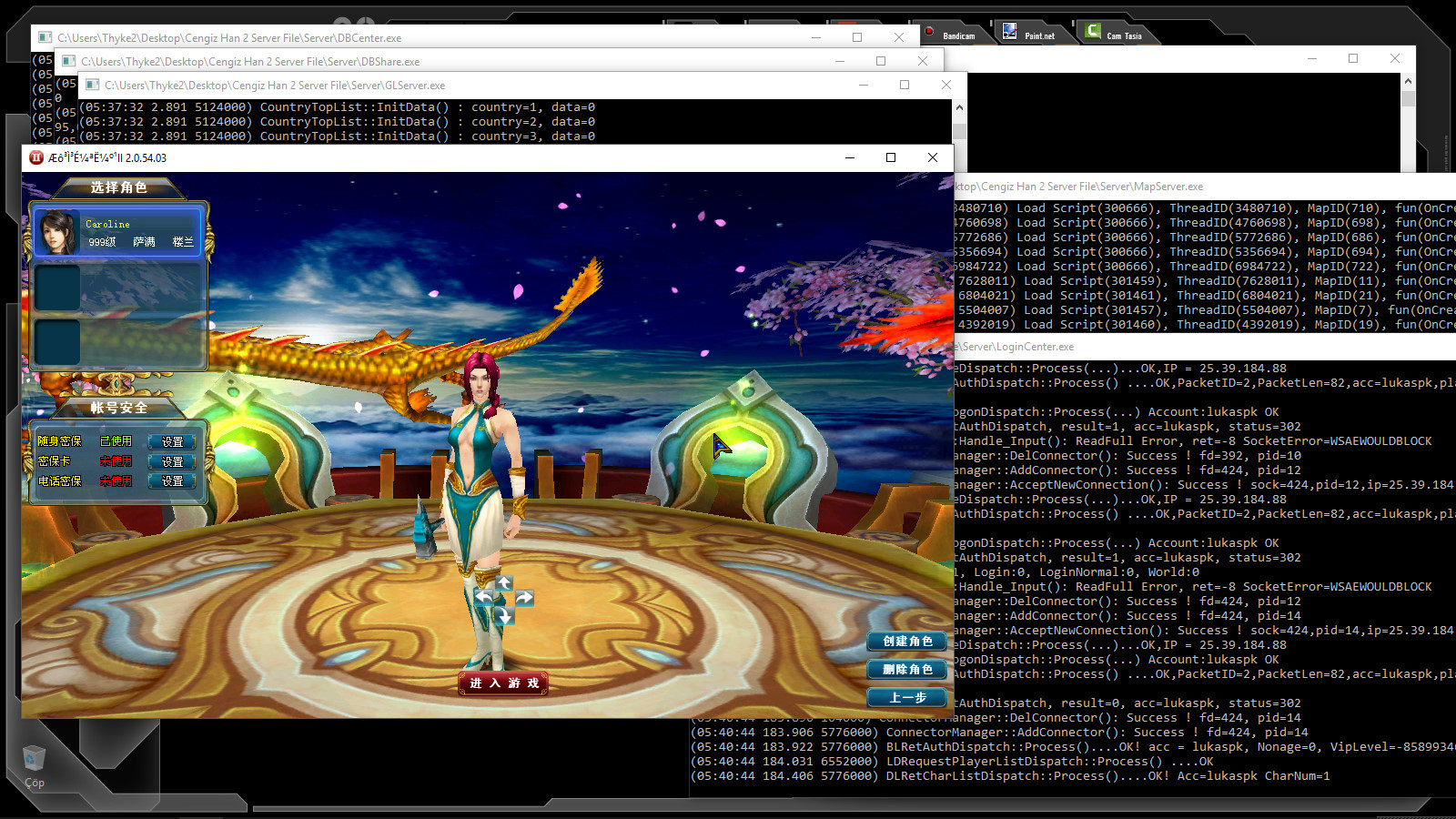Click the 进入游戏 enter game button
This screenshot has width=1456, height=819.
503,682
